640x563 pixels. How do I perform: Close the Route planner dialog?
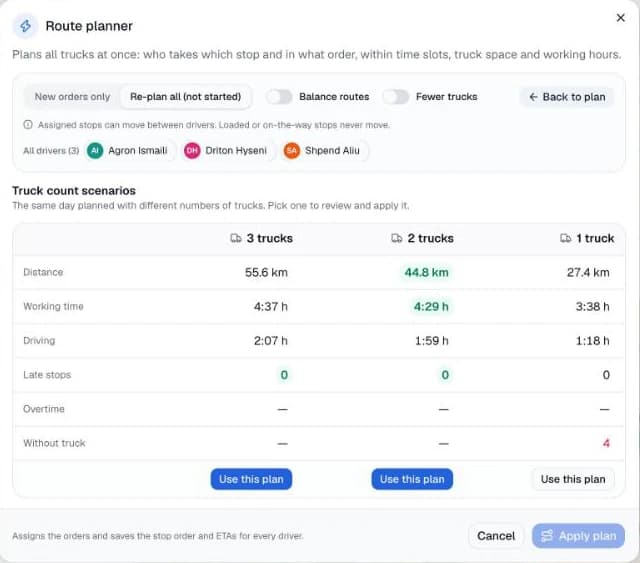click(620, 18)
